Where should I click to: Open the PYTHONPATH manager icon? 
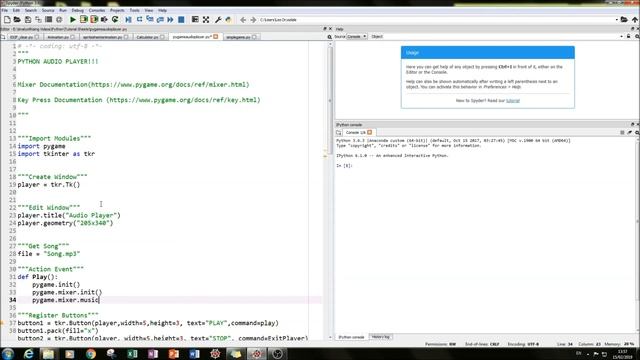pyautogui.click(x=229, y=20)
